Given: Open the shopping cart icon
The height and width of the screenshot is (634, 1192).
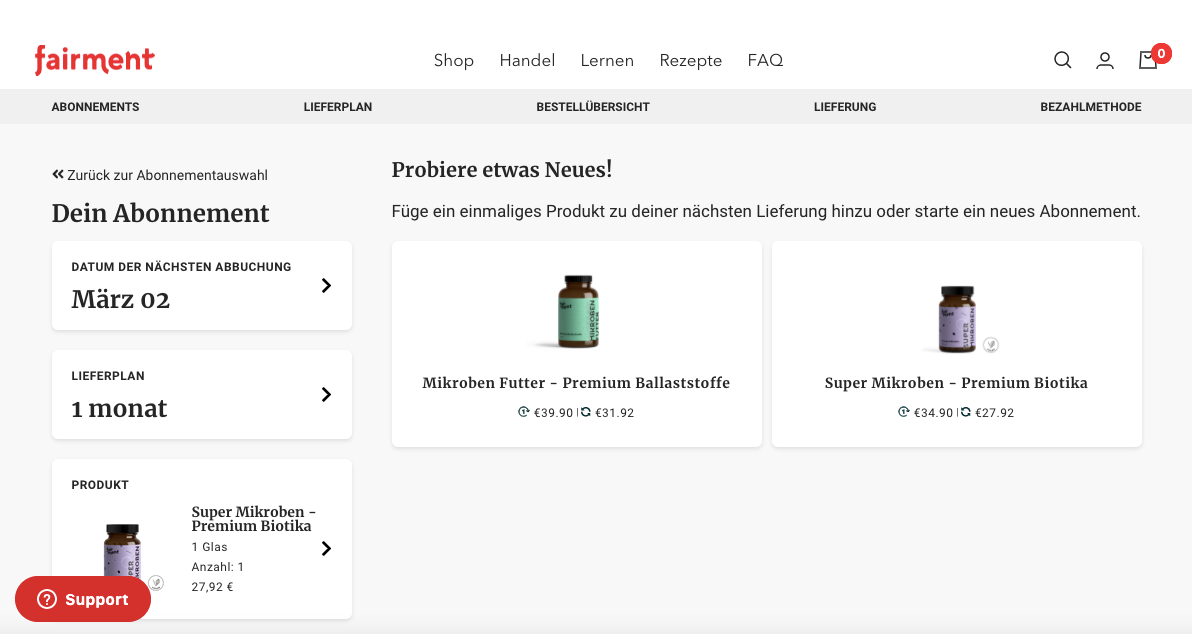Looking at the screenshot, I should (1148, 60).
